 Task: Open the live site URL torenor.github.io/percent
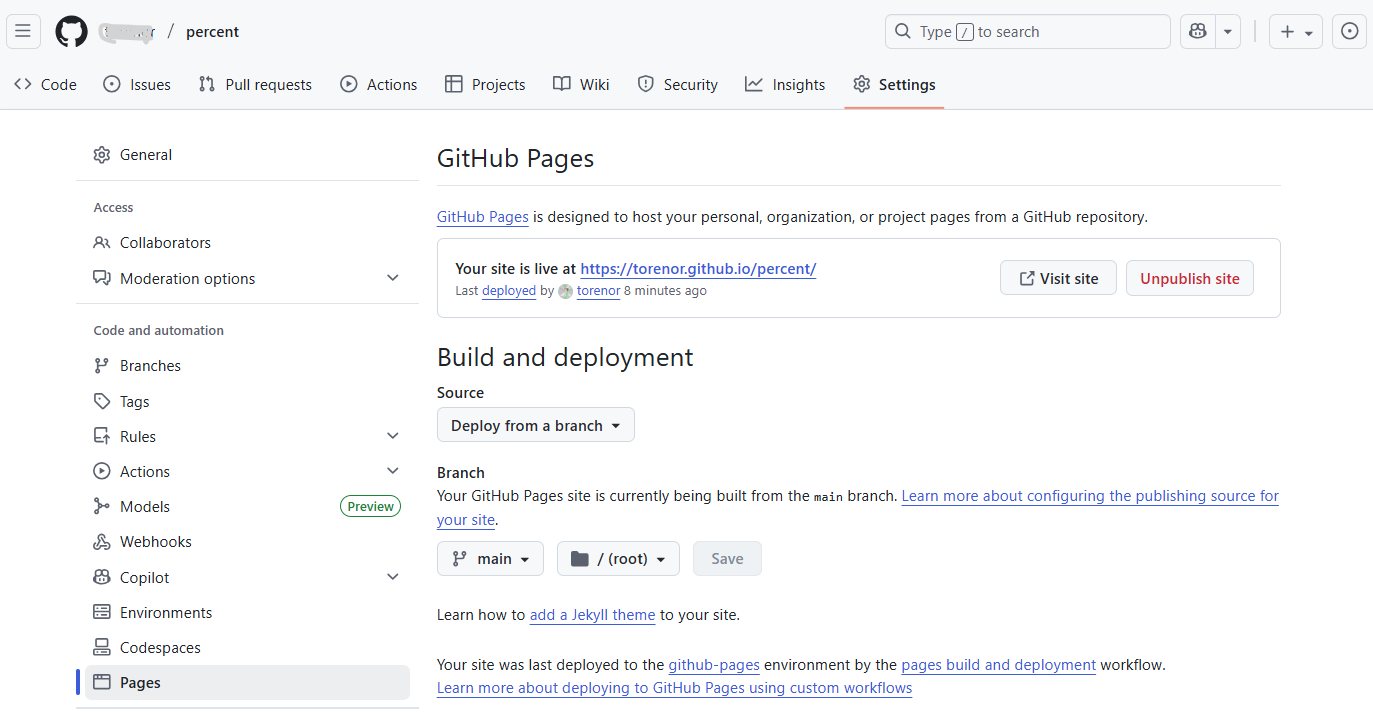[698, 268]
